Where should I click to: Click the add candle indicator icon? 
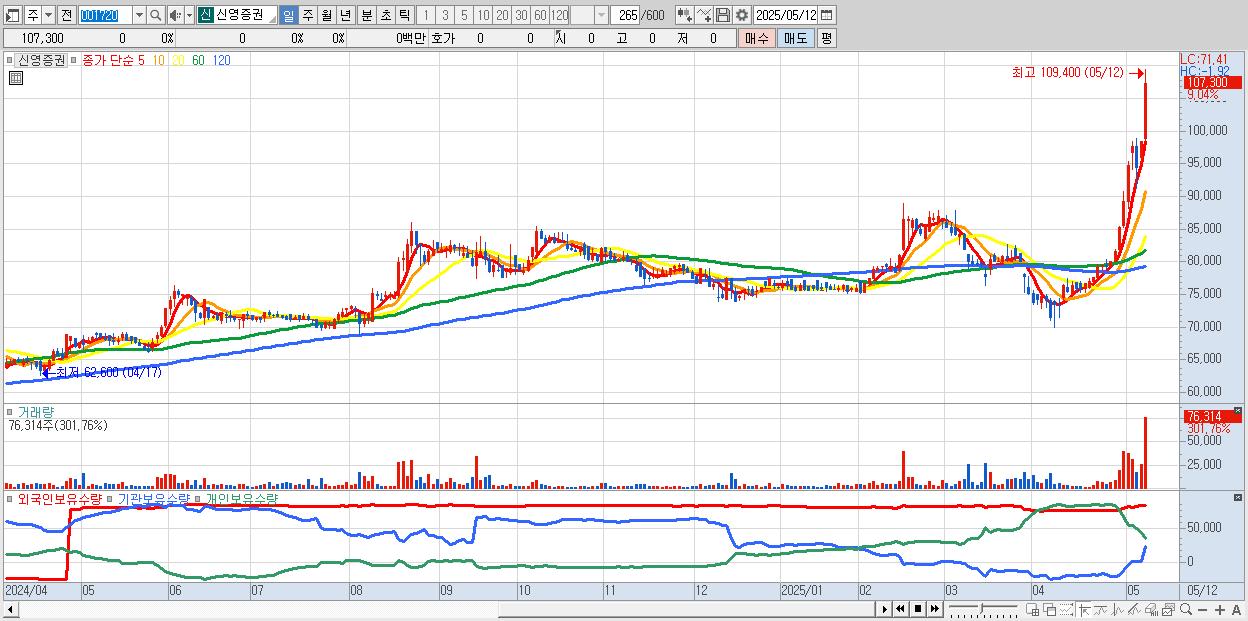[685, 16]
